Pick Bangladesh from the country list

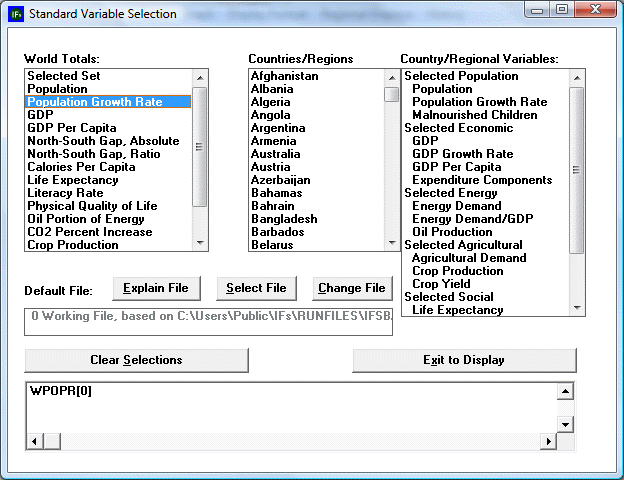pyautogui.click(x=284, y=219)
